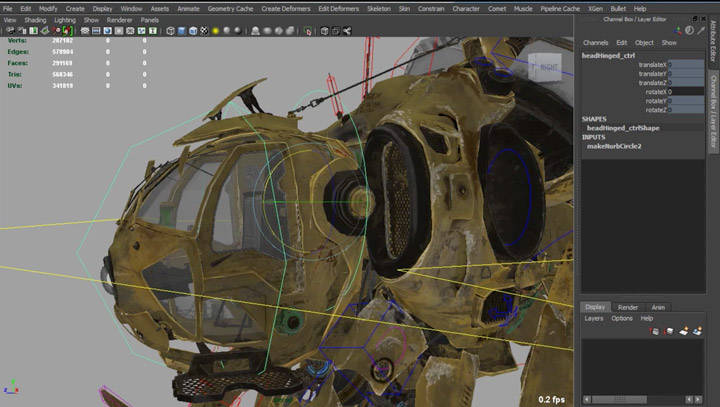
Task: Click the wireframe cube icon near toolbar end
Action: 324,31
